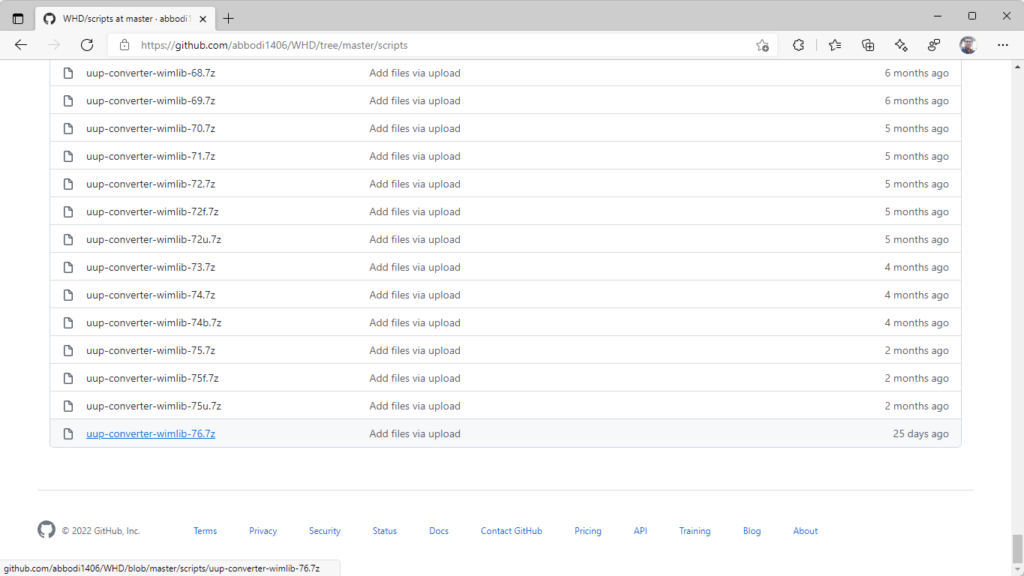1024x576 pixels.
Task: Click the Contact GitHub footer link
Action: pyautogui.click(x=511, y=531)
